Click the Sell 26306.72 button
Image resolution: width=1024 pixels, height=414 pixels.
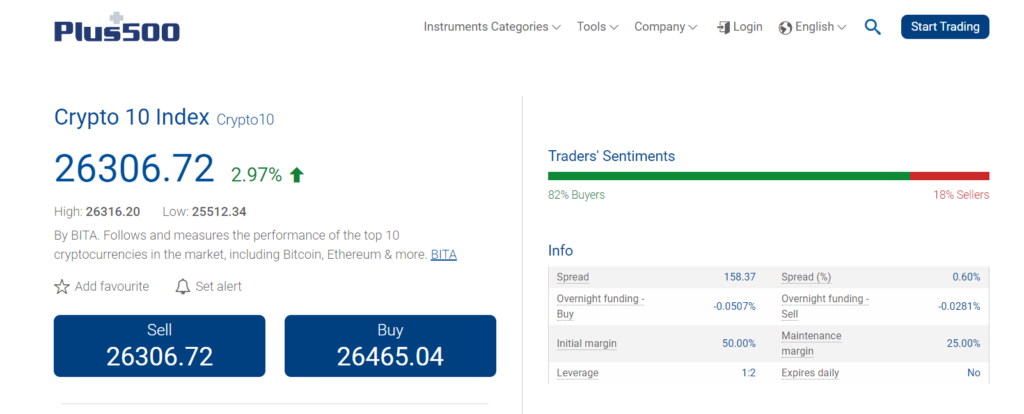coord(159,346)
